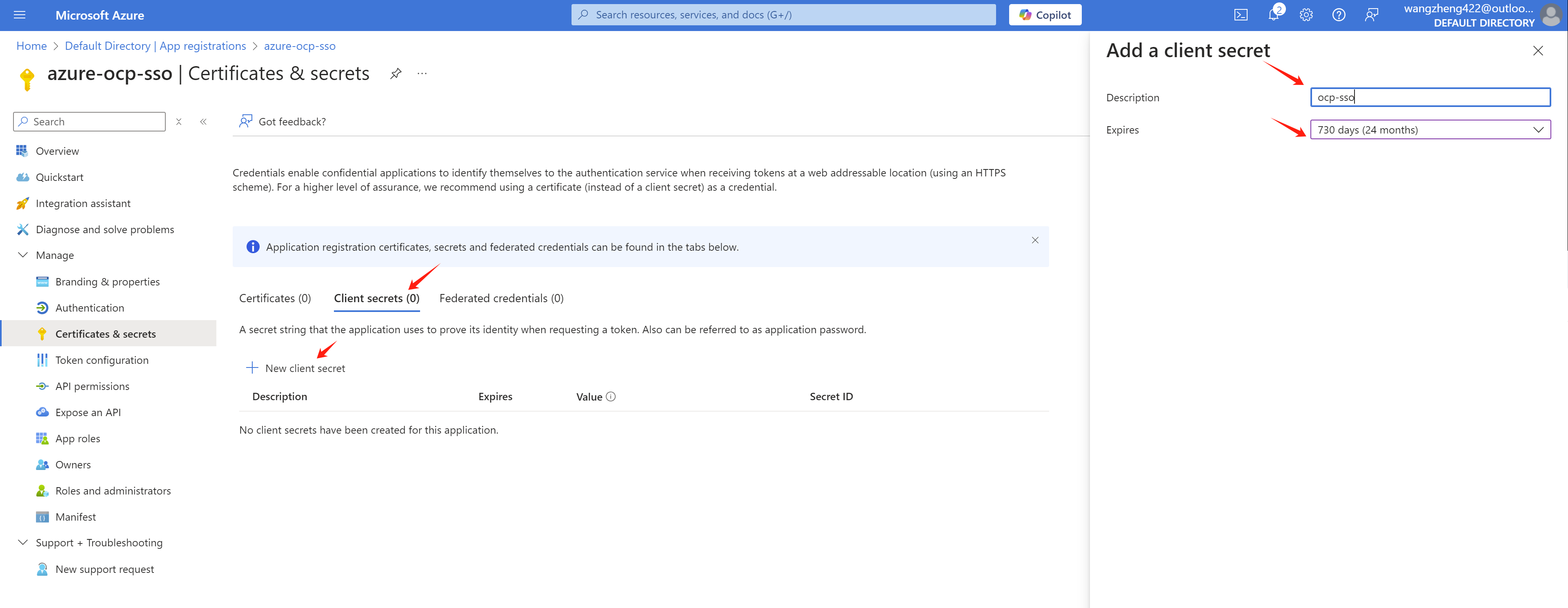The height and width of the screenshot is (608, 1568).
Task: Open the feedback icon in top bar
Action: coord(1371,15)
